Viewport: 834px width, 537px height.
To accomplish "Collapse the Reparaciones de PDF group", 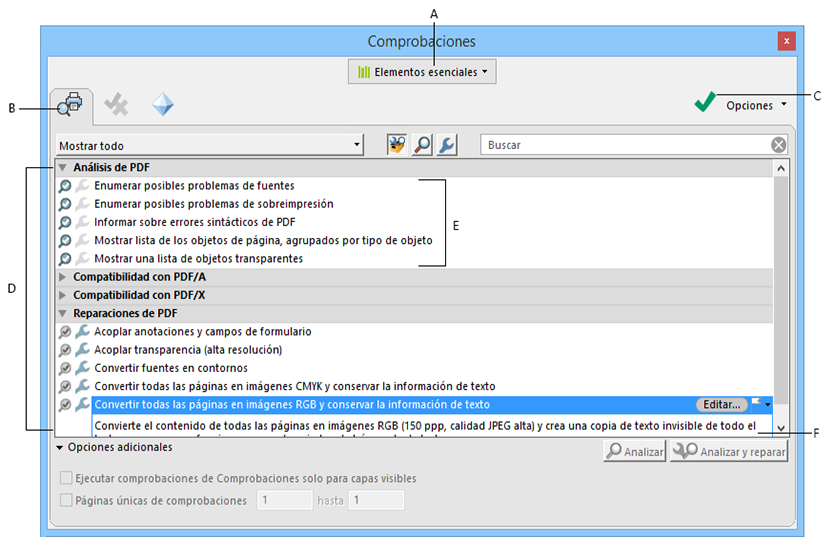I will point(63,313).
